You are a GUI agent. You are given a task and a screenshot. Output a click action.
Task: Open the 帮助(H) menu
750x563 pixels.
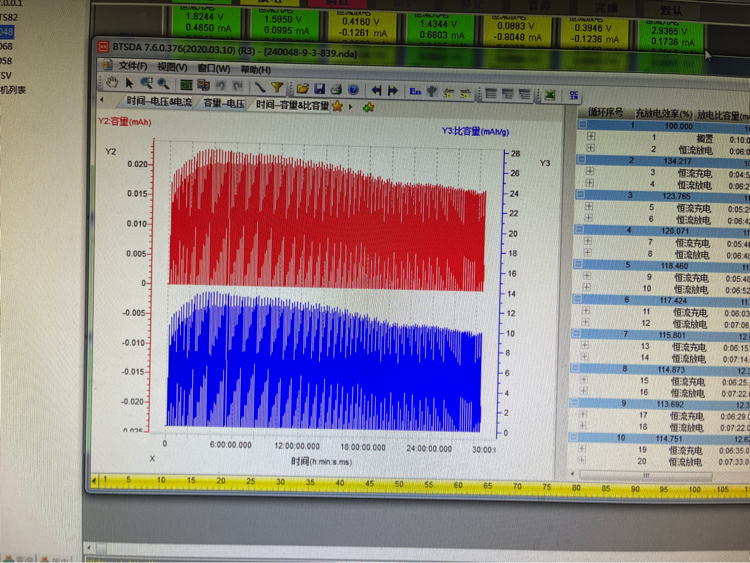255,69
